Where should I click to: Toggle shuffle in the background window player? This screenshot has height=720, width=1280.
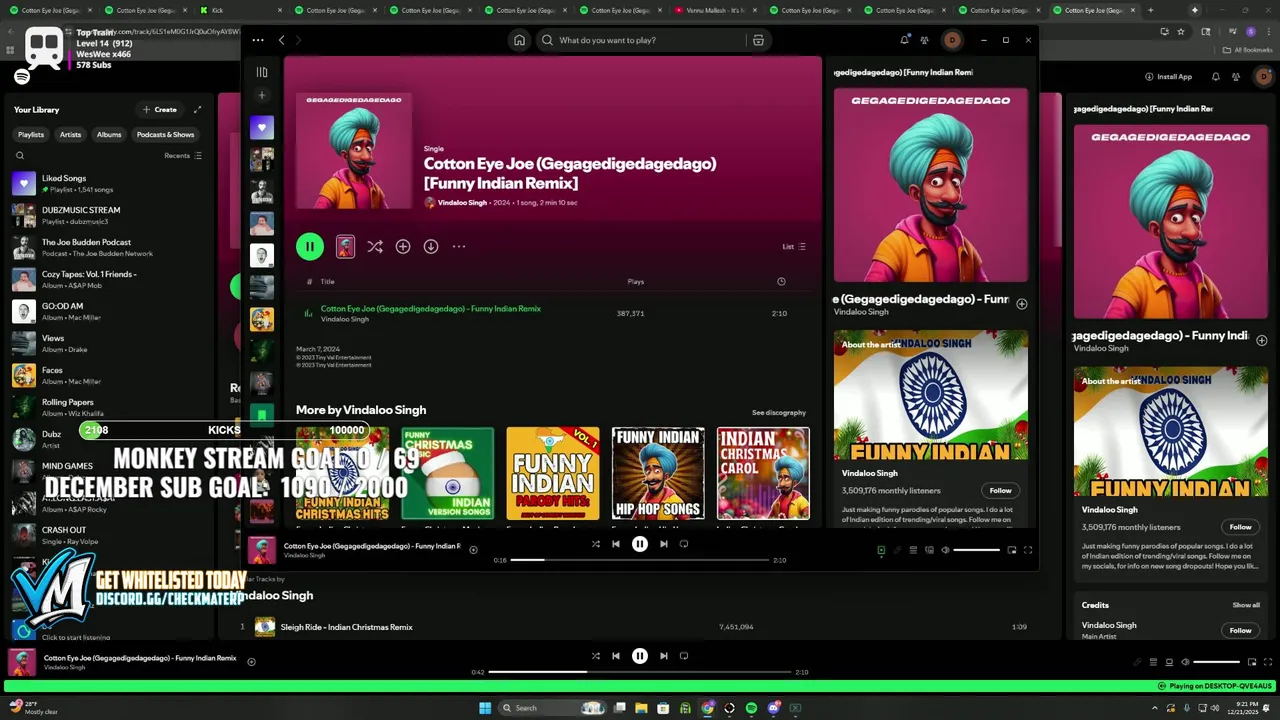[596, 656]
